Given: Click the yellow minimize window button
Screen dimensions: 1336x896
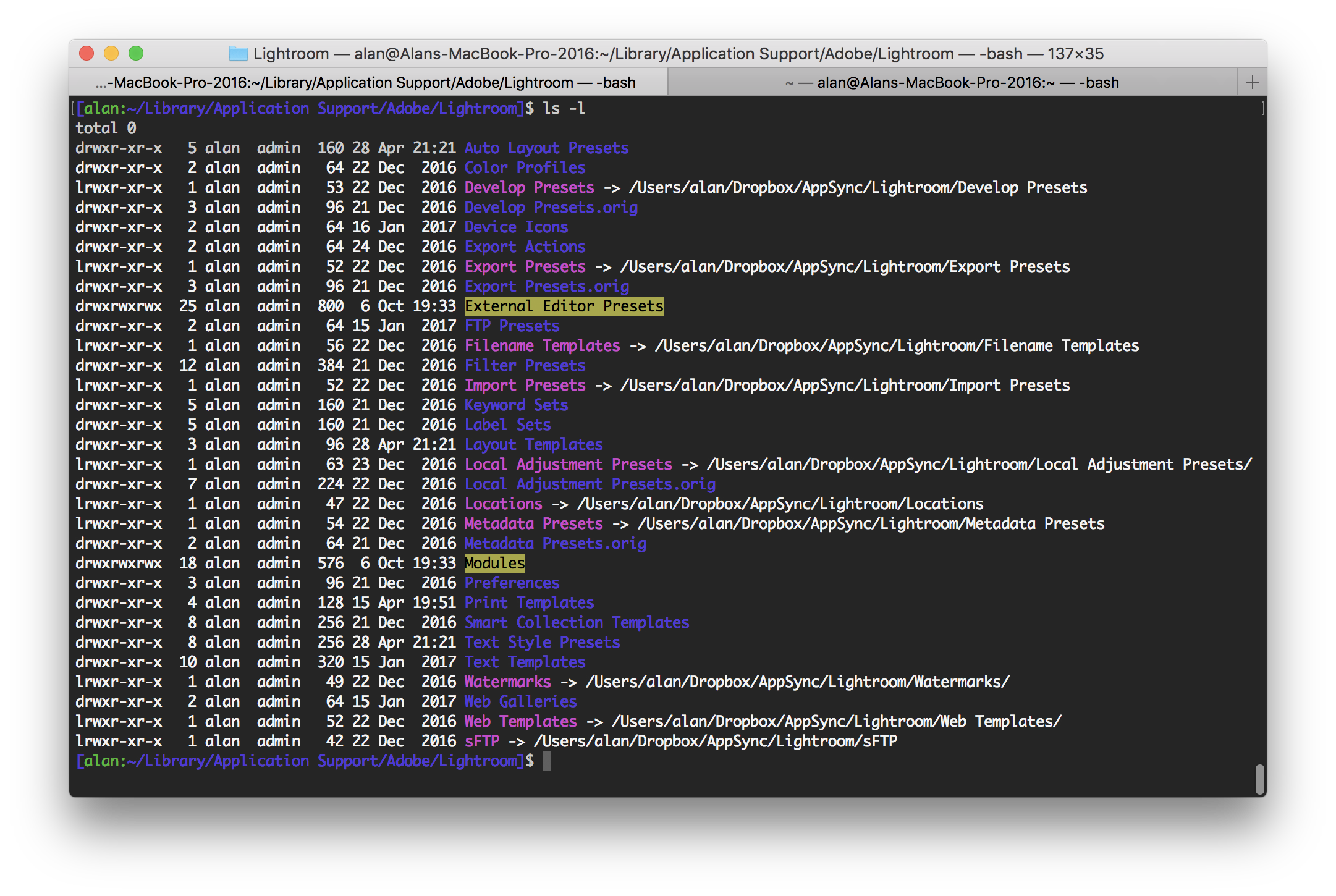Looking at the screenshot, I should 111,54.
